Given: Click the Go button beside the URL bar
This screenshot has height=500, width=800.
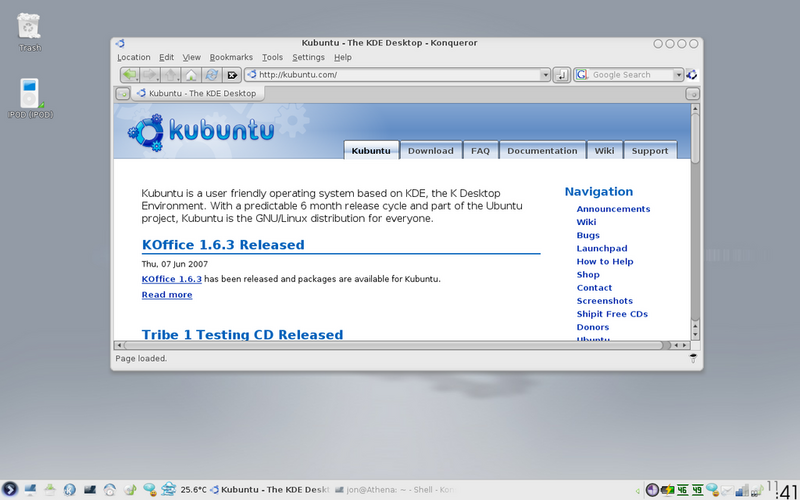Looking at the screenshot, I should click(x=561, y=75).
